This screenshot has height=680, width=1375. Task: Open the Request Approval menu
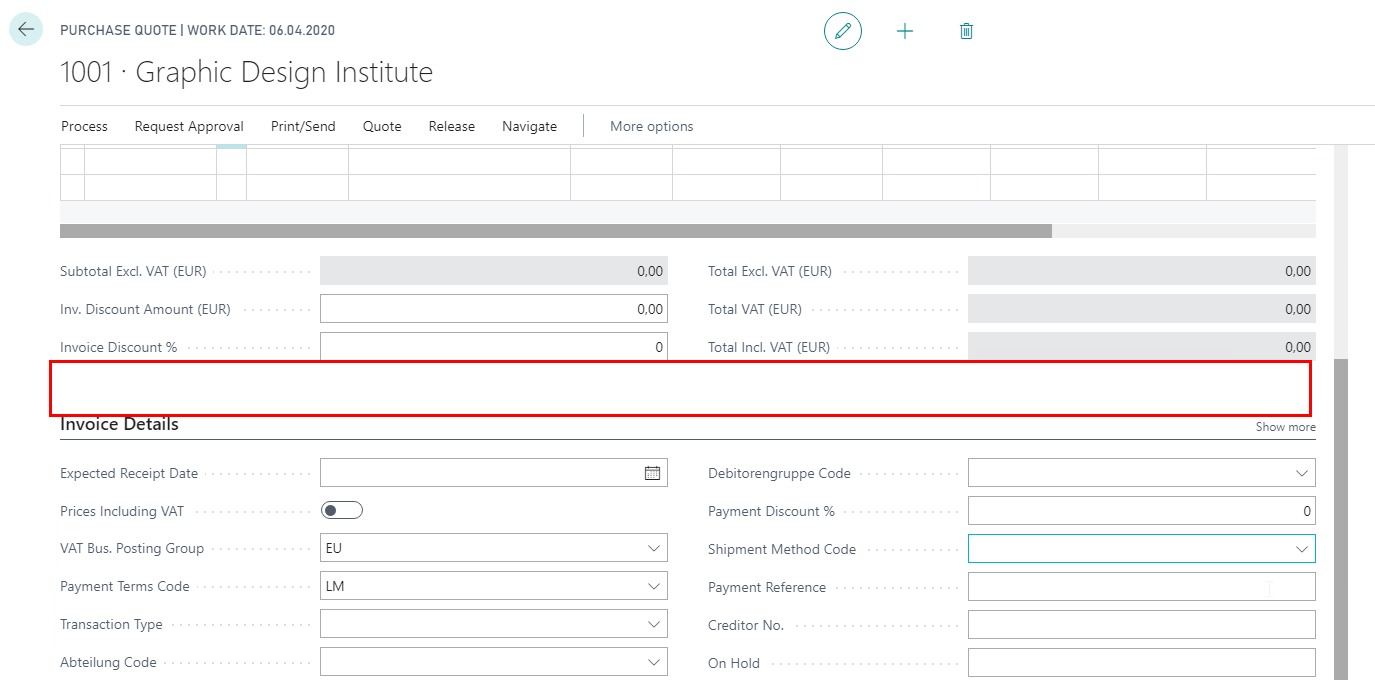[189, 126]
